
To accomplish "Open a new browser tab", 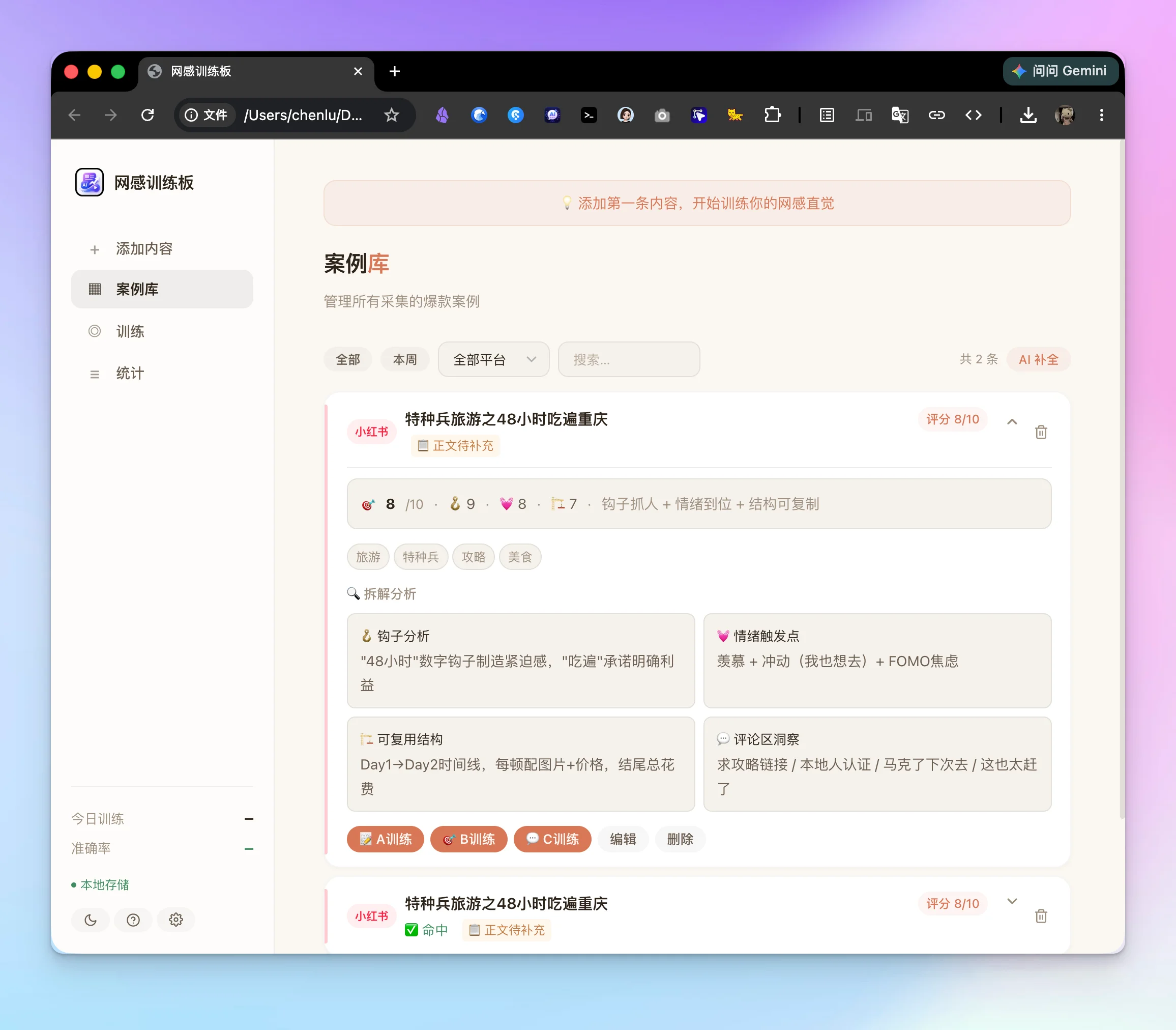I will click(x=394, y=71).
